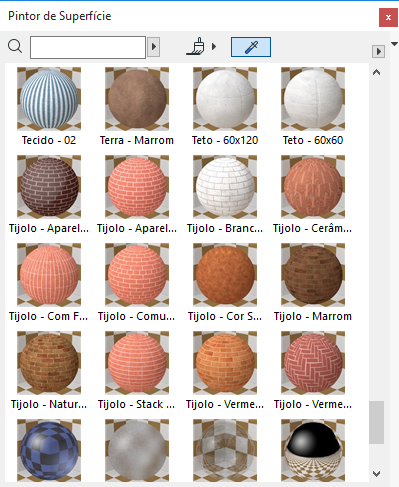Click the Tijolo - Stack ... label text
Viewport: 399px width, 487px height.
pyautogui.click(x=137, y=404)
